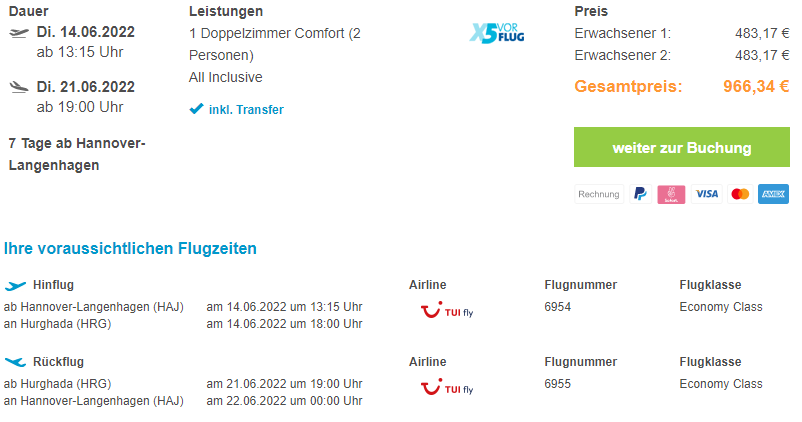Click the blue Rückflug airplane icon
The width and height of the screenshot is (802, 422).
tap(15, 362)
